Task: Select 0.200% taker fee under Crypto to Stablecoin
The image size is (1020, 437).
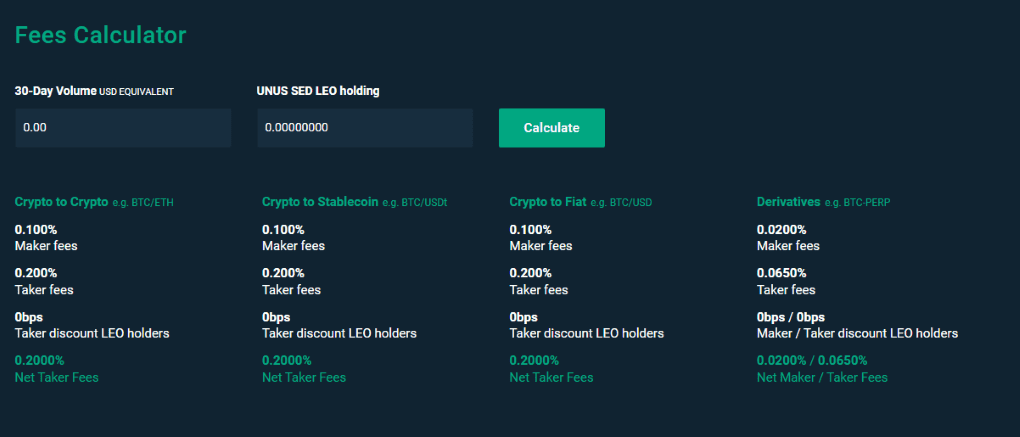Action: pos(283,273)
